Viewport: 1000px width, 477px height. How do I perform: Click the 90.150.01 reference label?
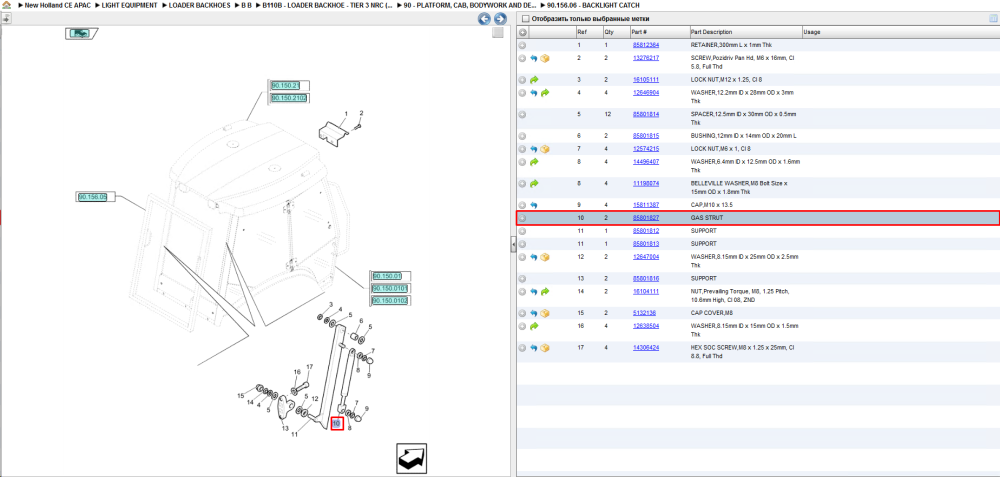coord(387,276)
